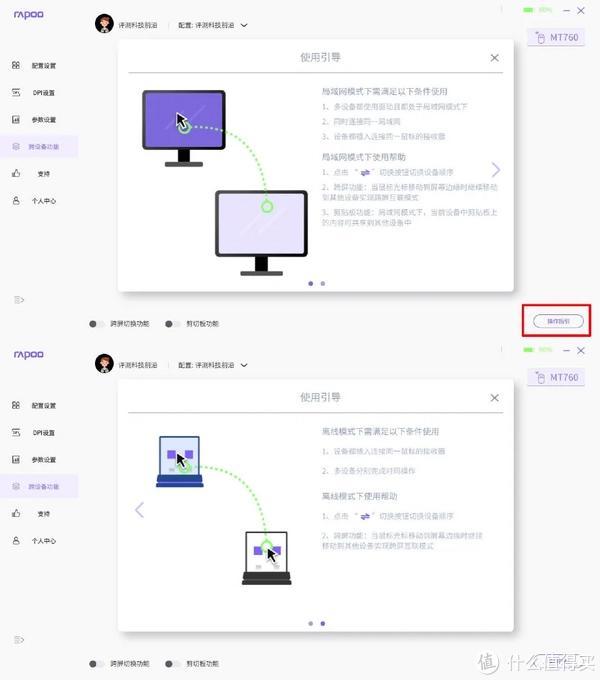Open DPI设置 label in upper window menu

pos(44,93)
